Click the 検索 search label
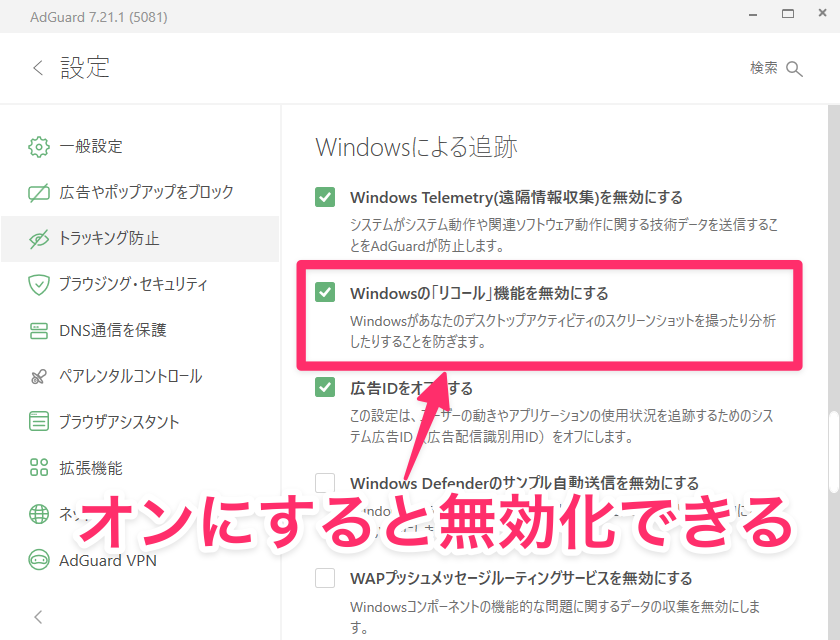The height and width of the screenshot is (640, 840). pyautogui.click(x=763, y=69)
